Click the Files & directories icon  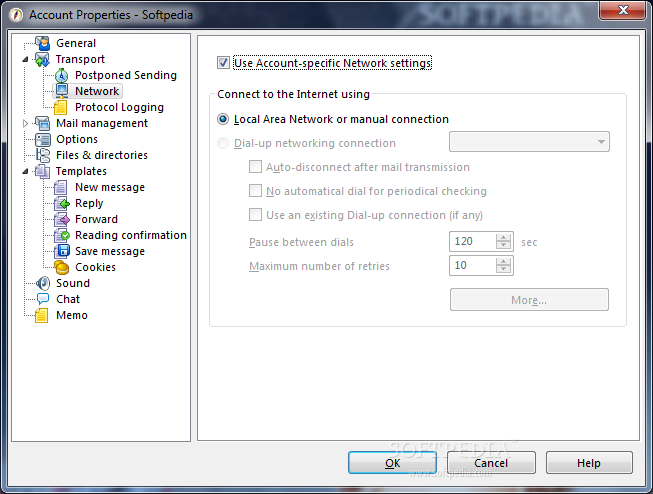coord(42,155)
